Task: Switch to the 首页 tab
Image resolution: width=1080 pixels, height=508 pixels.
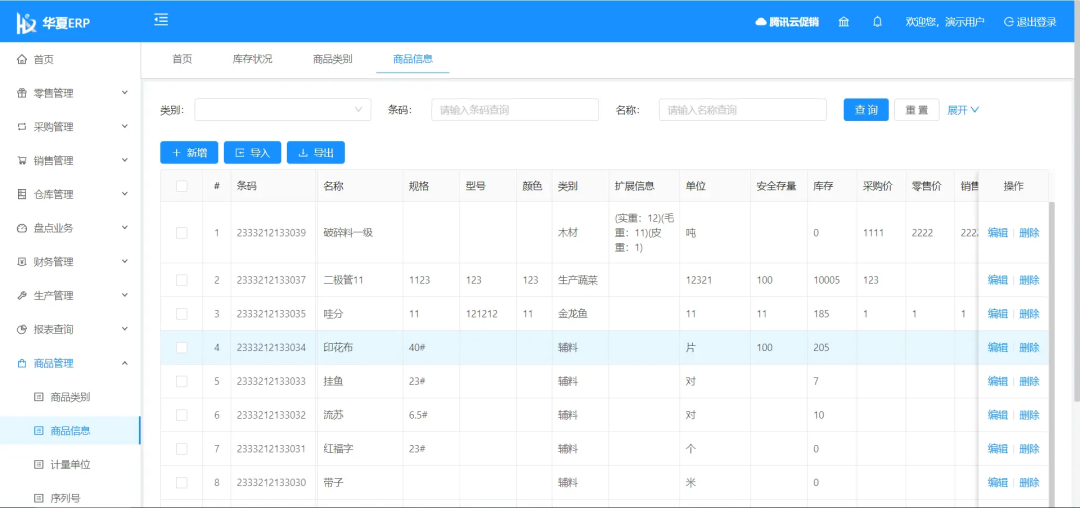Action: [x=182, y=59]
